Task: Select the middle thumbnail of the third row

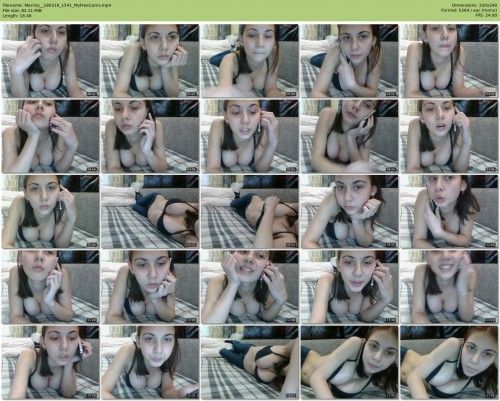Action: pos(250,212)
